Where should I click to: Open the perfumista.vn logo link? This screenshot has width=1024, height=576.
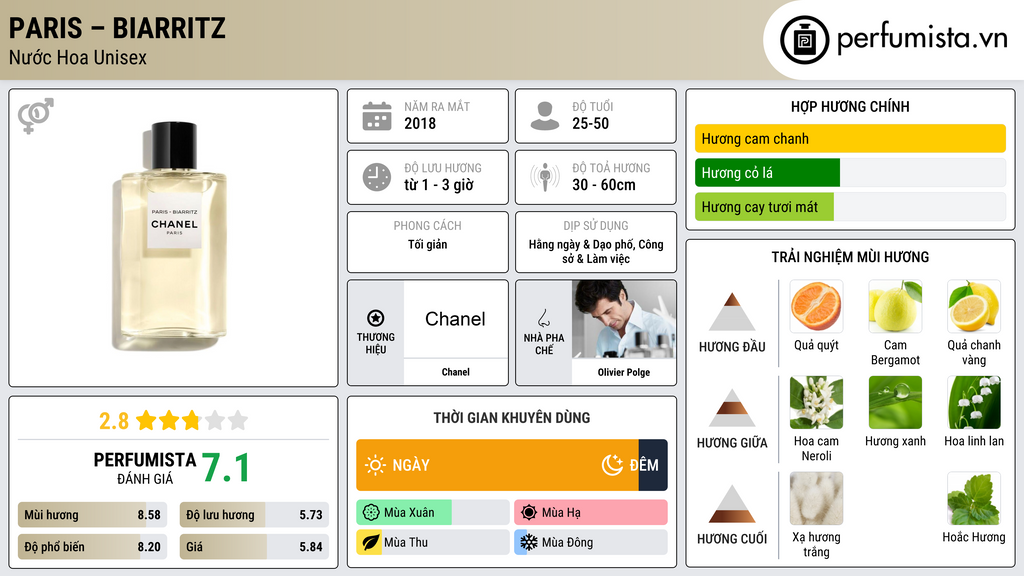pyautogui.click(x=896, y=40)
